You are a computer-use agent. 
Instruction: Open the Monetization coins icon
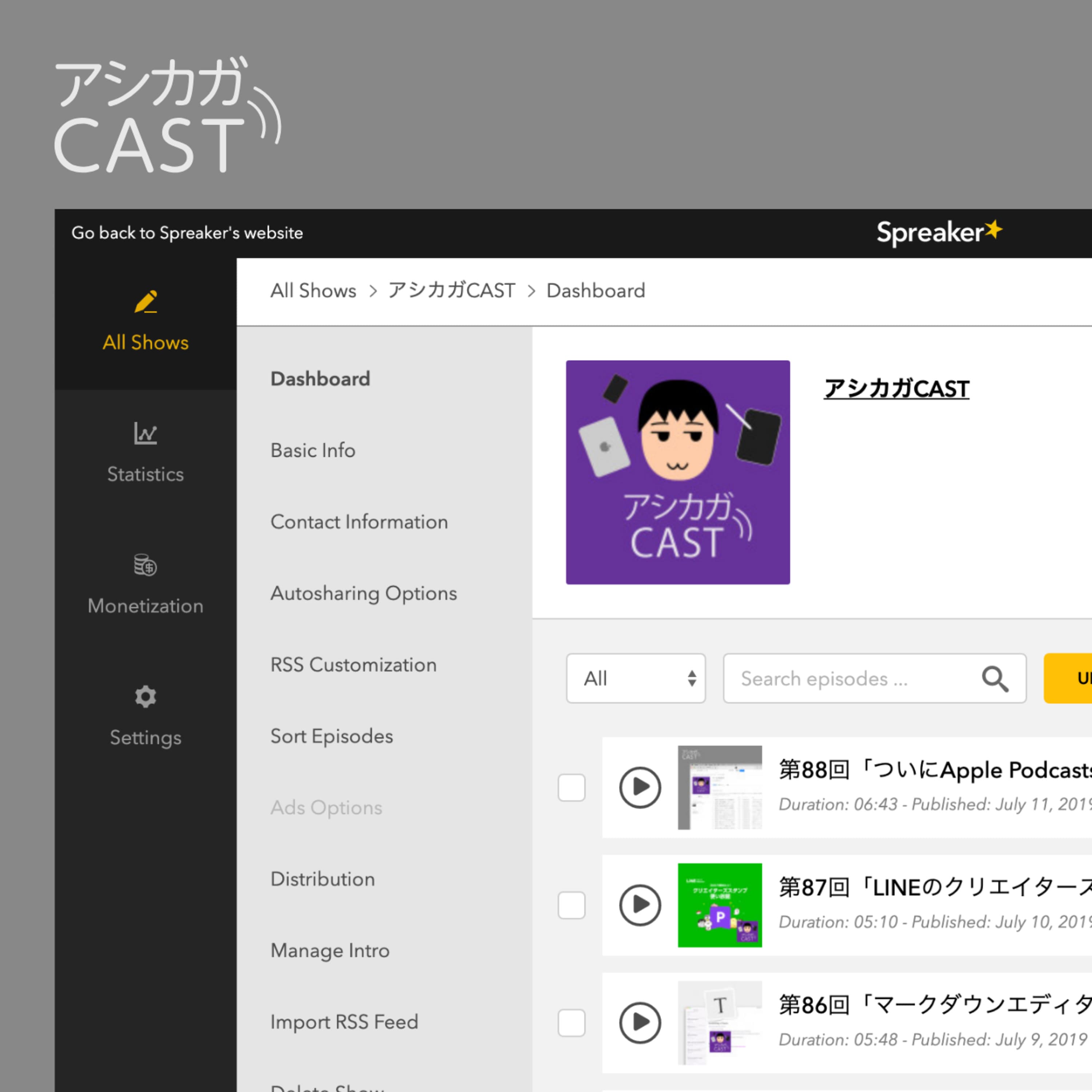click(145, 565)
